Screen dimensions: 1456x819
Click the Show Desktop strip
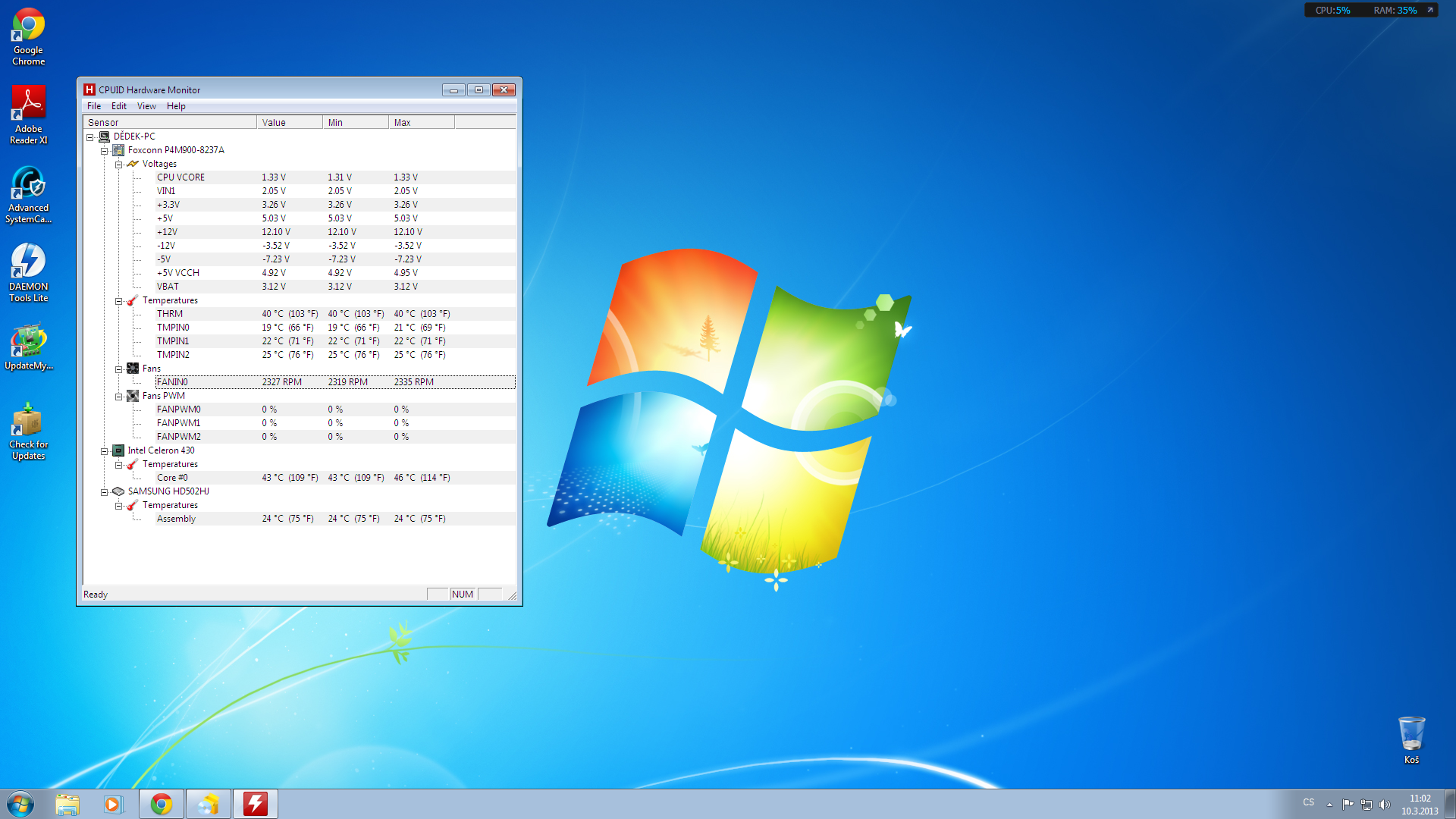(1450, 804)
